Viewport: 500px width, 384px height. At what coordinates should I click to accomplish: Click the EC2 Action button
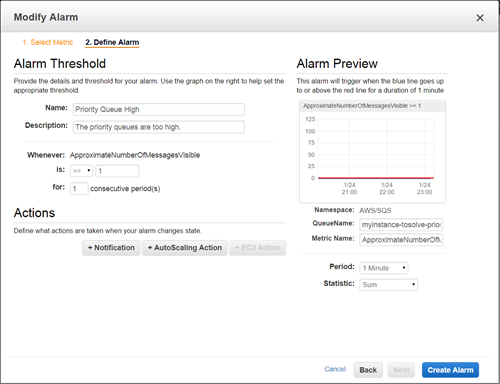pos(258,248)
